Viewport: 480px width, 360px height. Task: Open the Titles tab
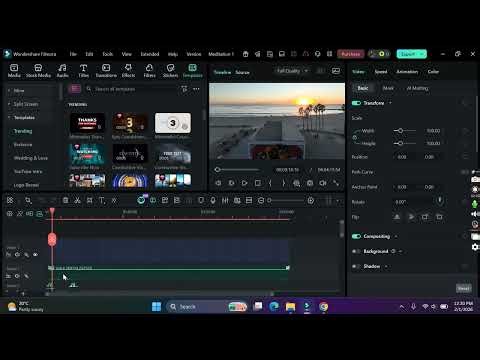[83, 71]
